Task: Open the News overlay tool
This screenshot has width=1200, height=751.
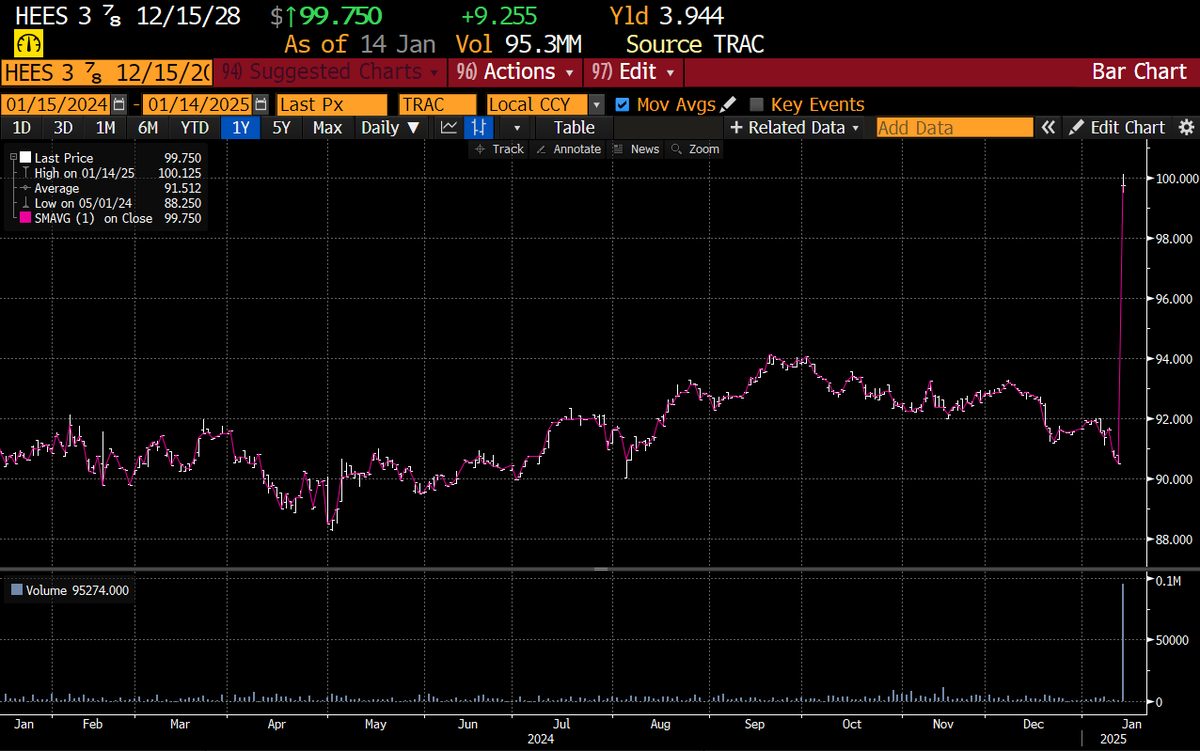Action: pyautogui.click(x=636, y=149)
